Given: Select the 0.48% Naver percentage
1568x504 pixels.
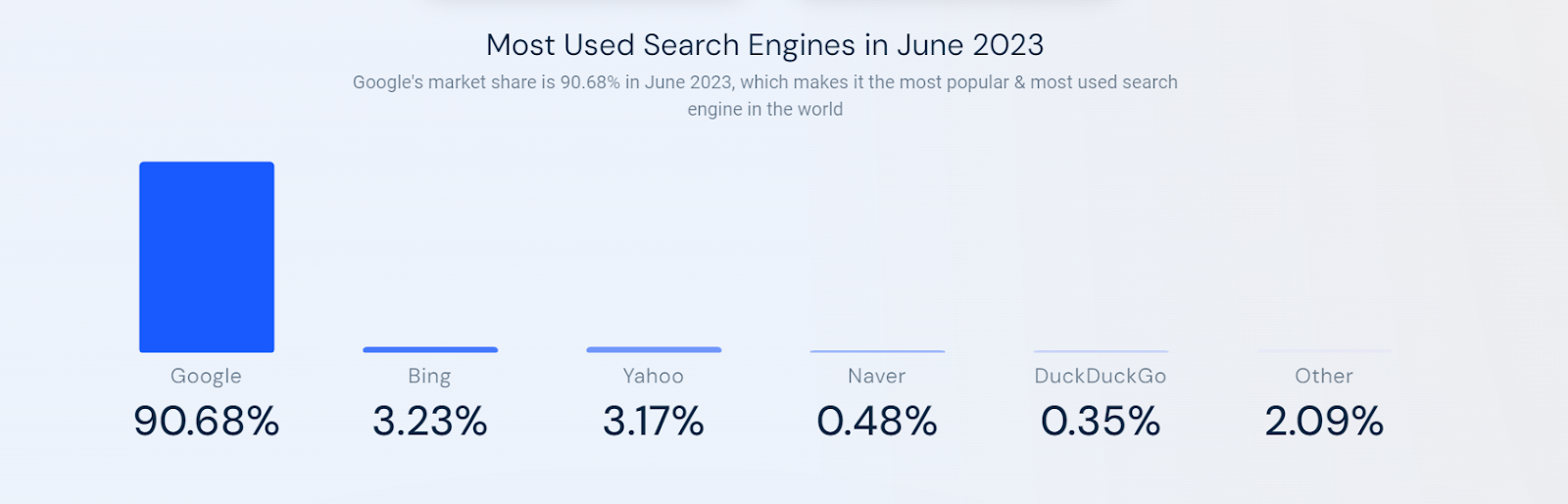Looking at the screenshot, I should click(877, 422).
